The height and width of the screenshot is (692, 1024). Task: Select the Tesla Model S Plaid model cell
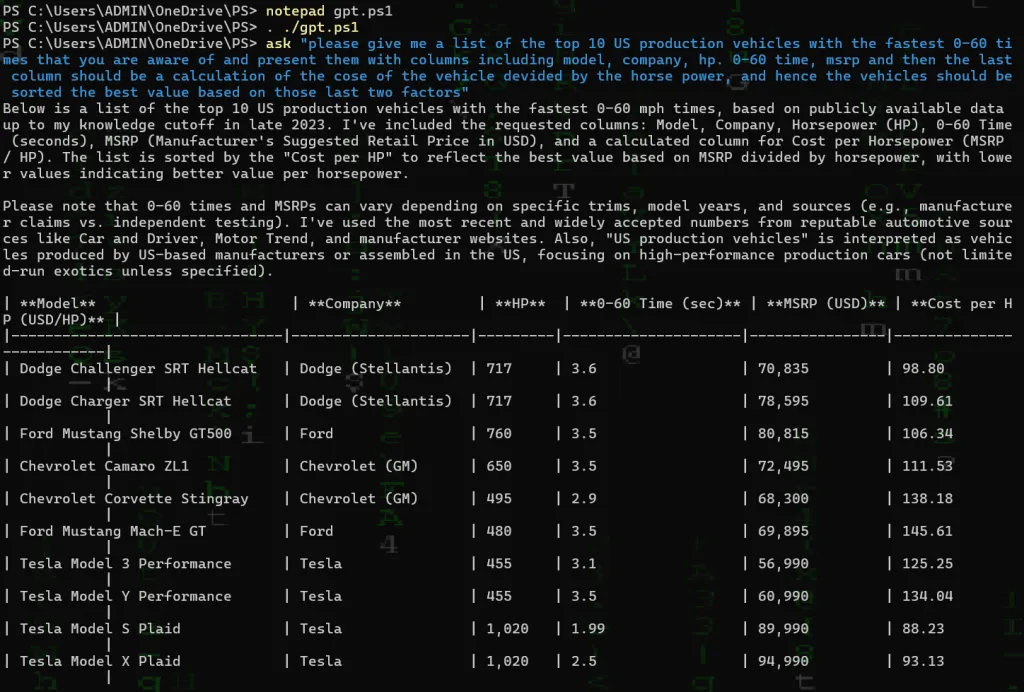100,629
